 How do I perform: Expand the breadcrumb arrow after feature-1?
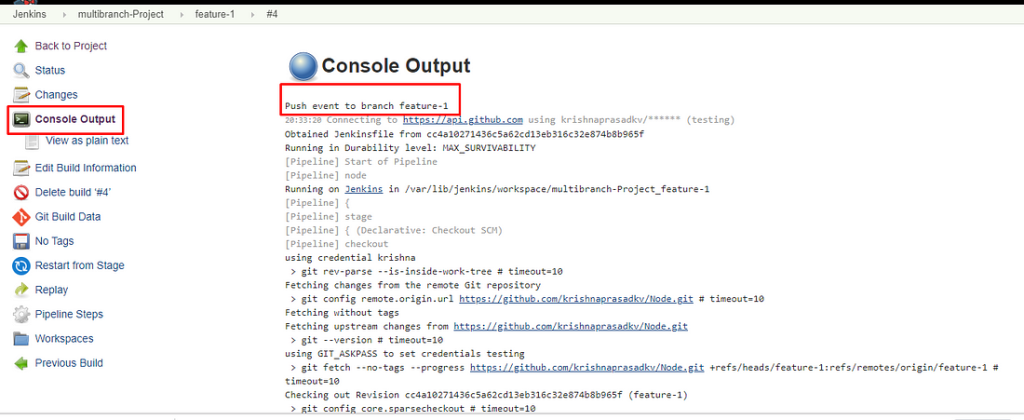pos(251,14)
